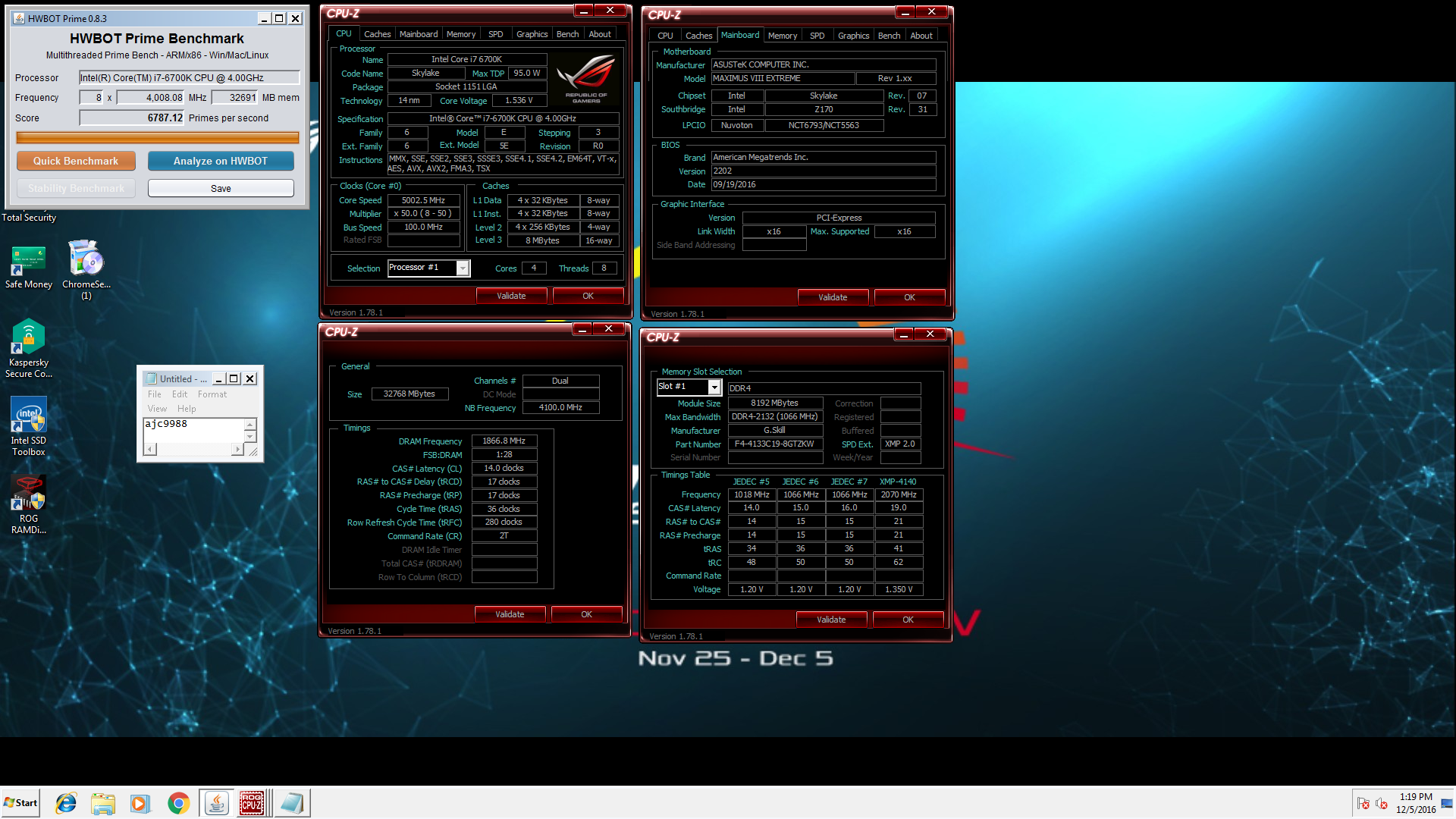This screenshot has height=819, width=1456.
Task: Click OK in the Memory timings window
Action: tap(586, 614)
